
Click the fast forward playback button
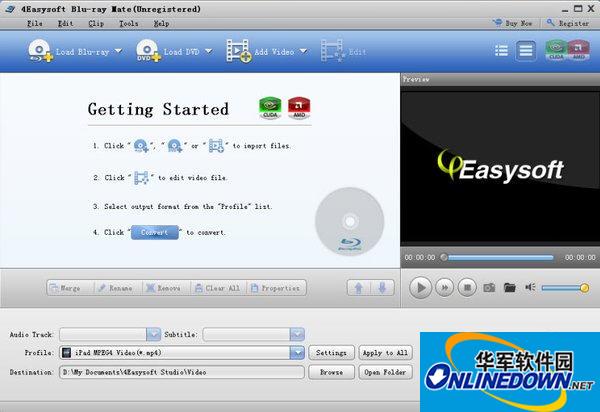coord(445,287)
